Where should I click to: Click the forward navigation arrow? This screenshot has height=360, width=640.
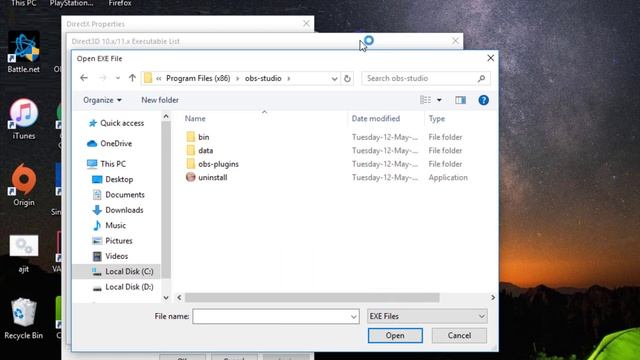point(102,78)
